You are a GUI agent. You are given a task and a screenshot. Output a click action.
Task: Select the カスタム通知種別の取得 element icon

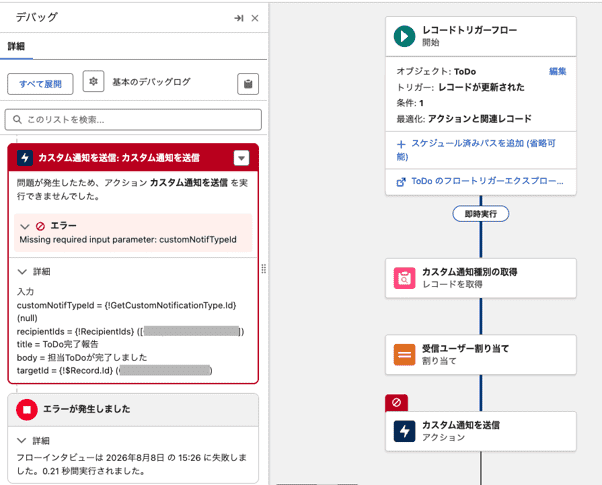(404, 278)
